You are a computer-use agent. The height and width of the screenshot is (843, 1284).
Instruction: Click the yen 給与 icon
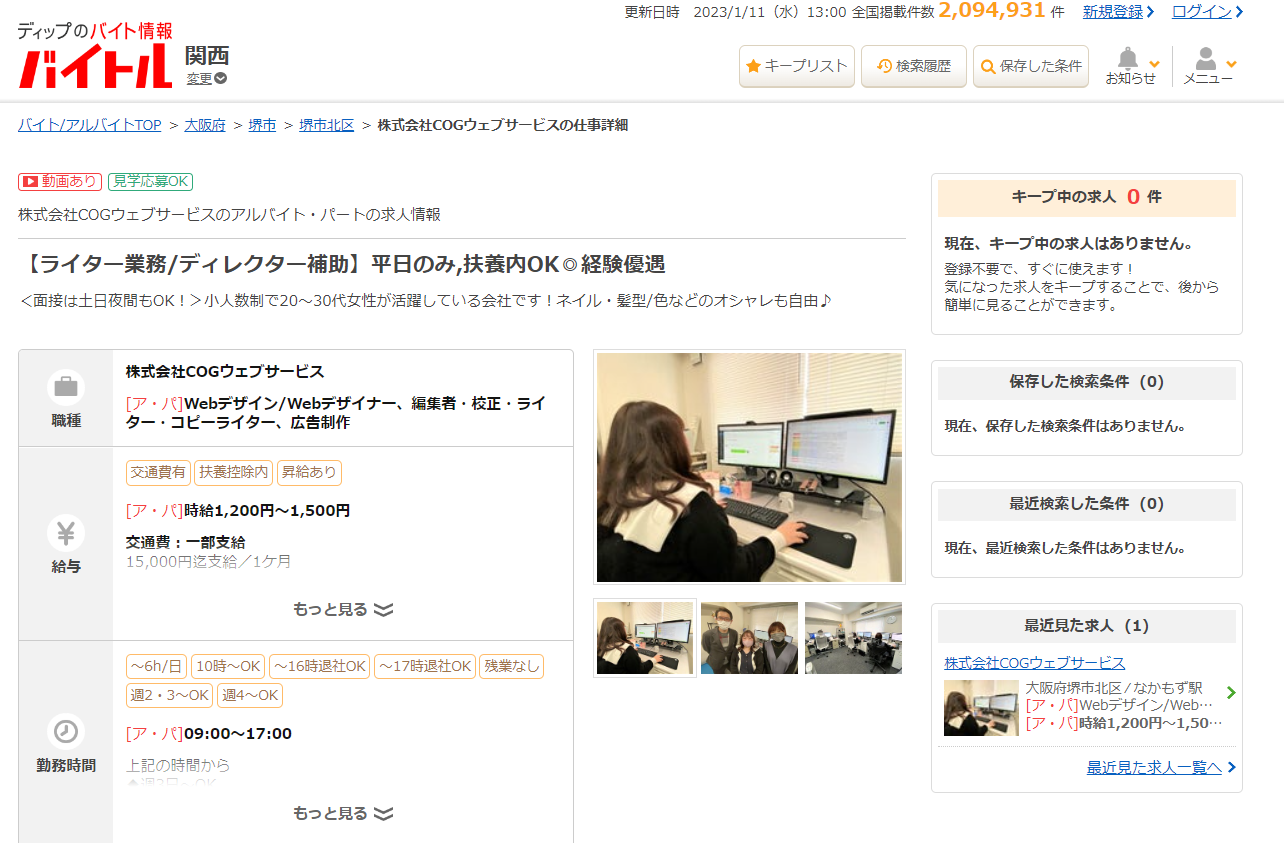click(x=66, y=533)
